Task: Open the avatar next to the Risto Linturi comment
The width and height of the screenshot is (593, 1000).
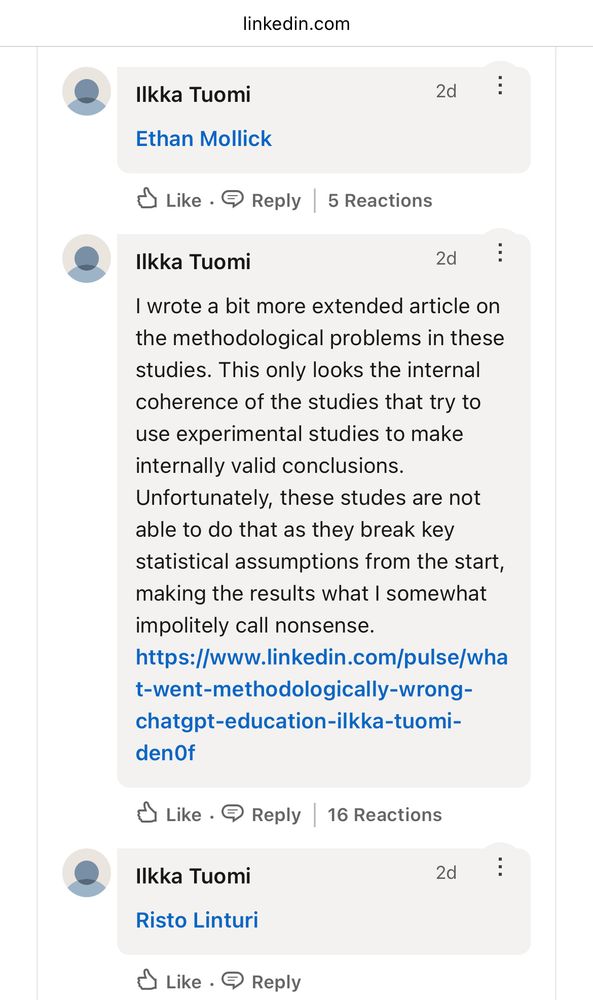Action: [87, 872]
